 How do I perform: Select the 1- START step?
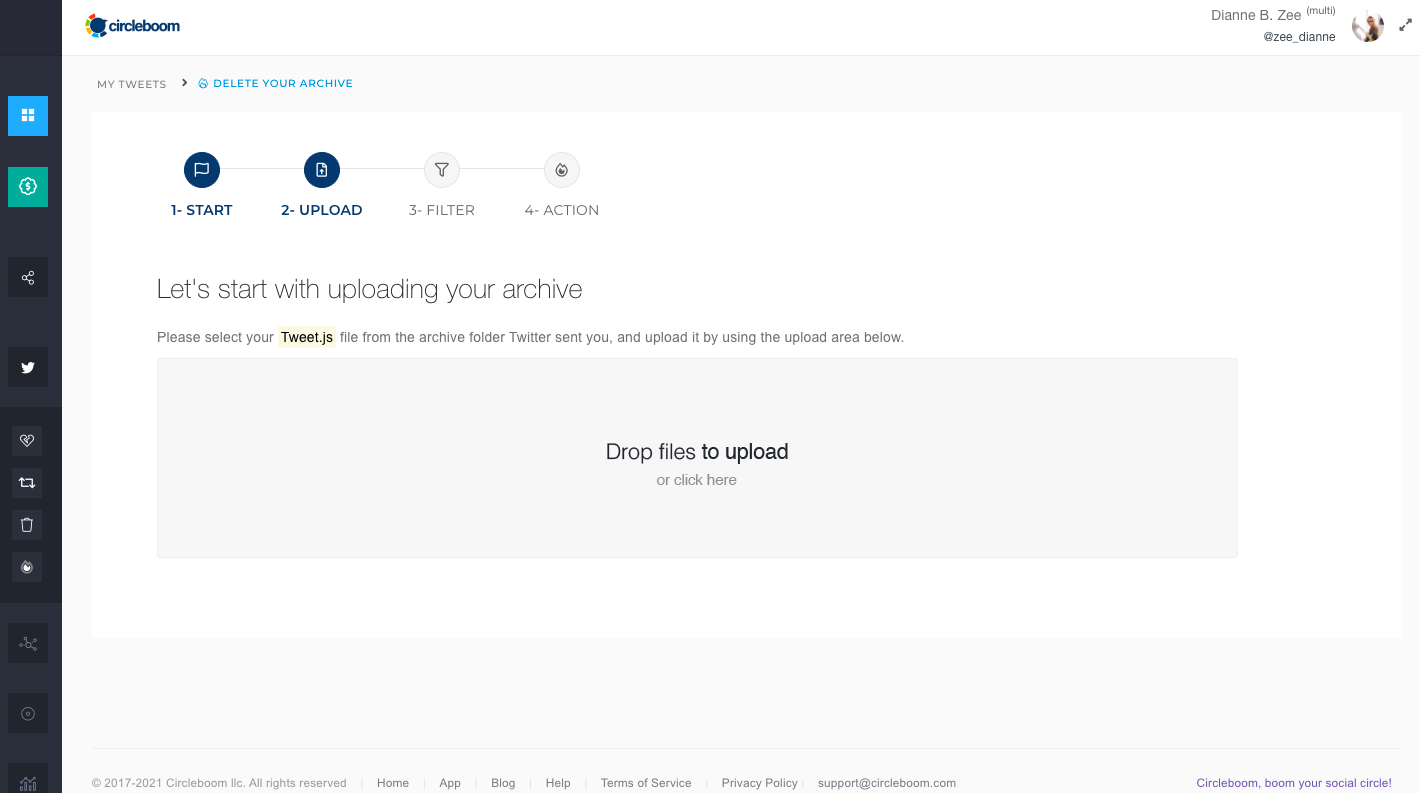[x=202, y=170]
